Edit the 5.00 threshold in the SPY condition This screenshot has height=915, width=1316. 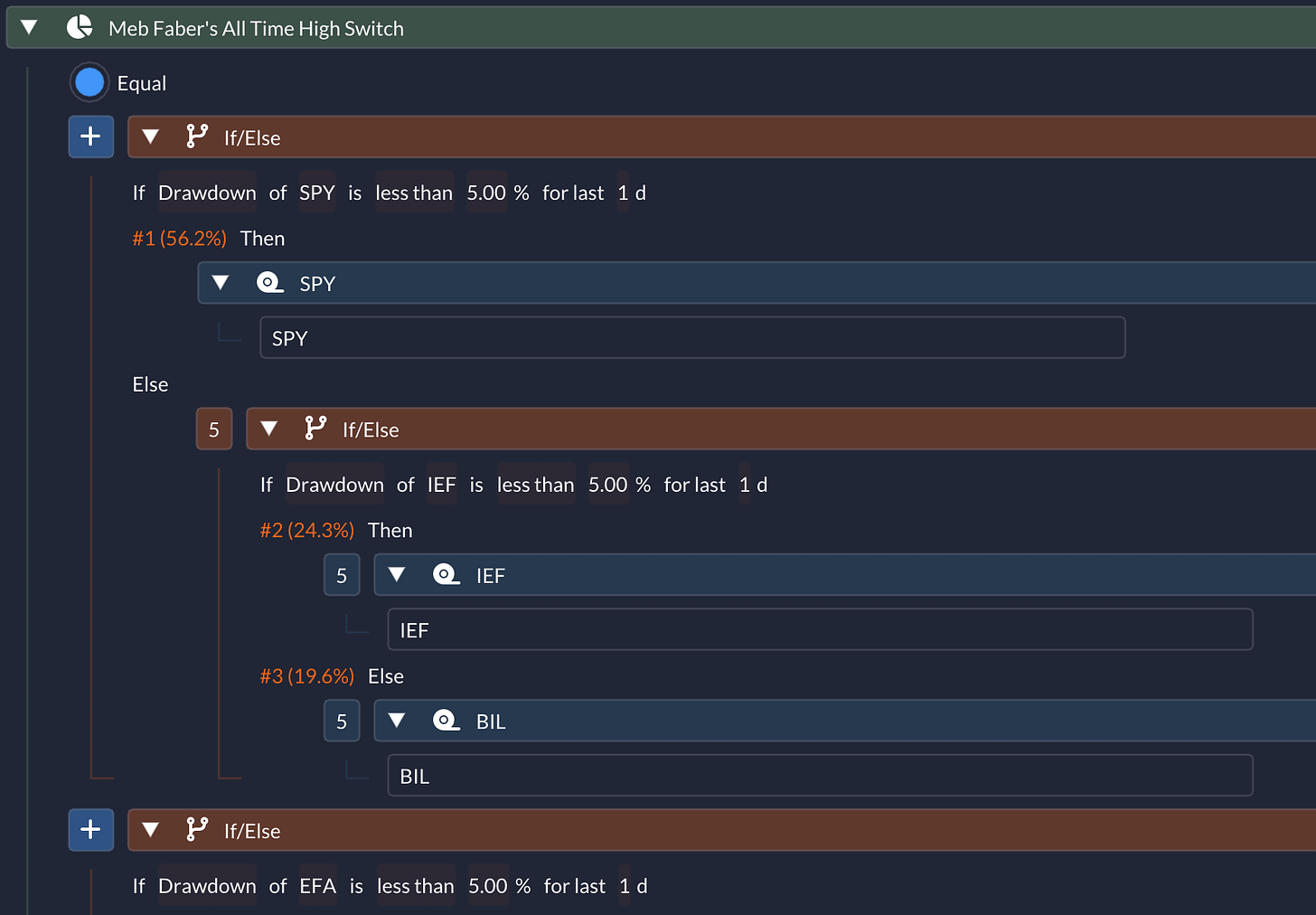coord(486,193)
